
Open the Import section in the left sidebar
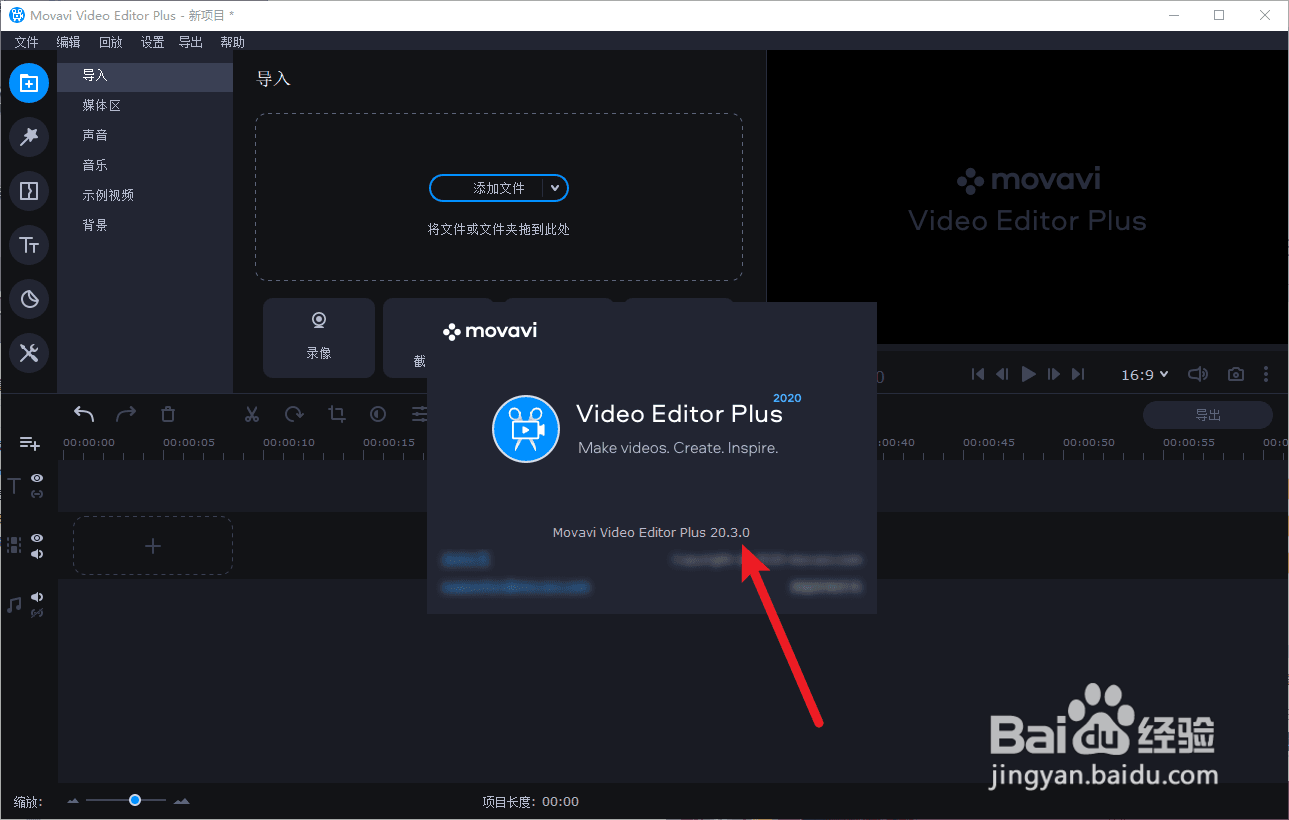tap(29, 83)
